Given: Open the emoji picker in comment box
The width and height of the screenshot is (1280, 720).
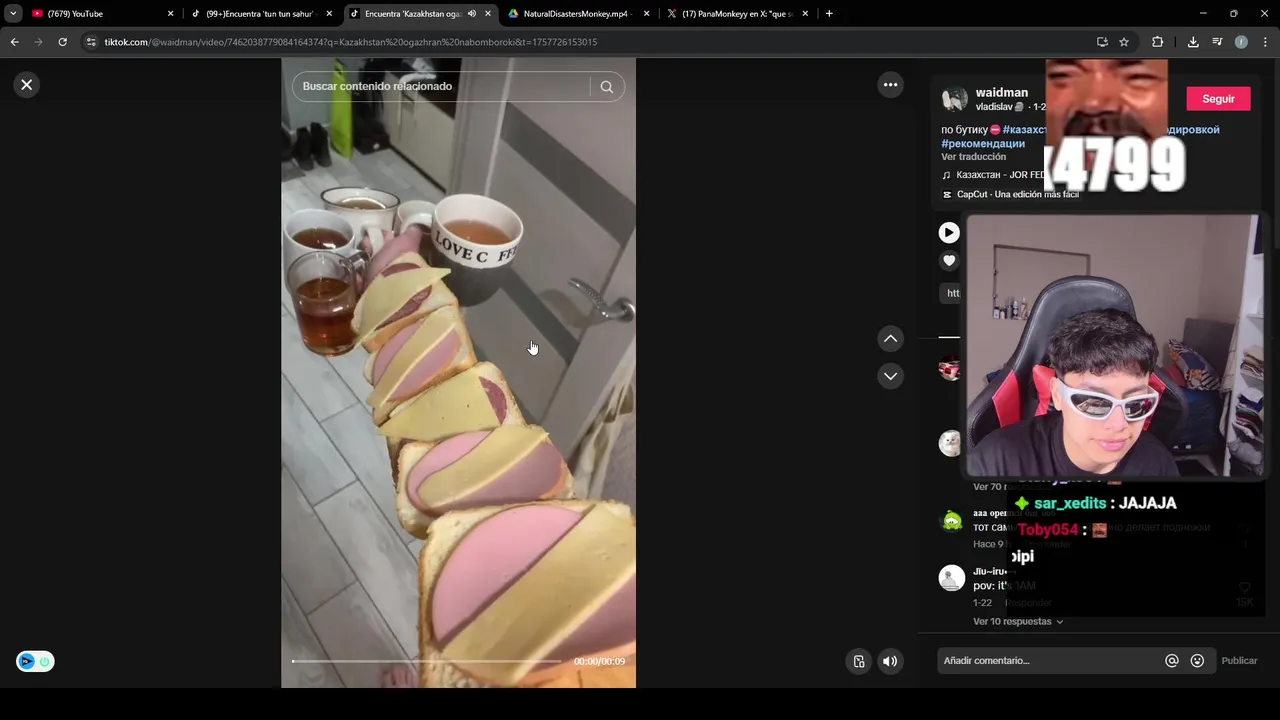Looking at the screenshot, I should pos(1197,661).
